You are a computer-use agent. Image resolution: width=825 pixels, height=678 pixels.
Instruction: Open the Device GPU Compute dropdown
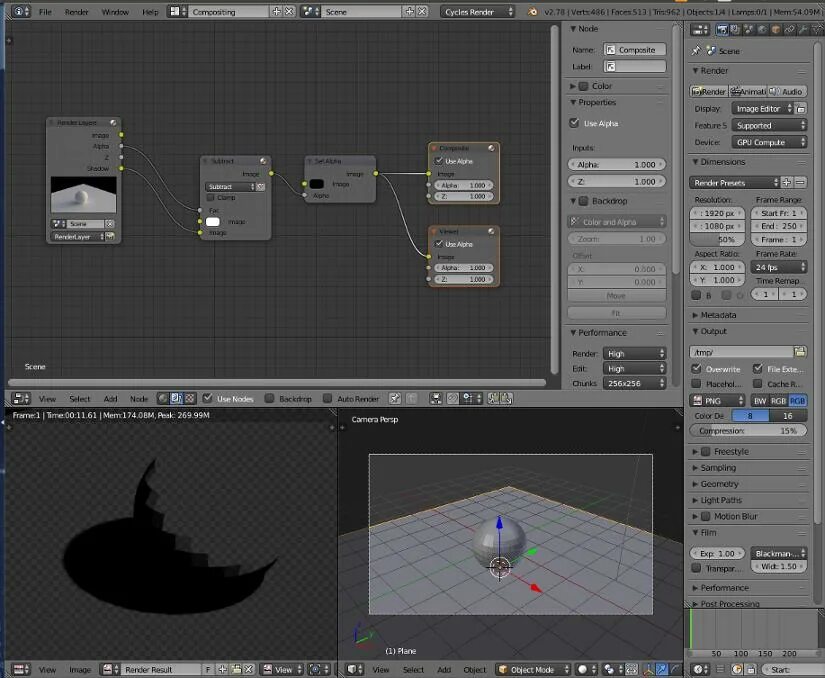tap(769, 143)
